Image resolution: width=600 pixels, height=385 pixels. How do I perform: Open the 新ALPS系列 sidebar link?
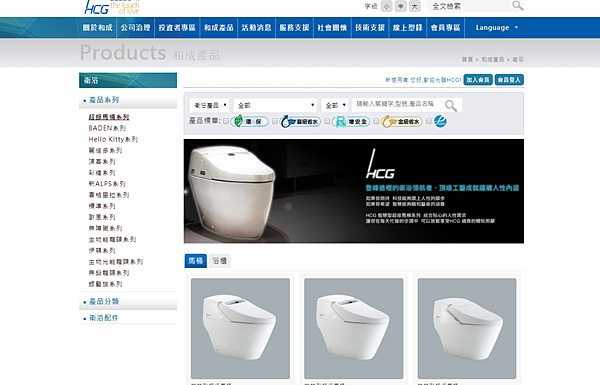click(x=107, y=184)
